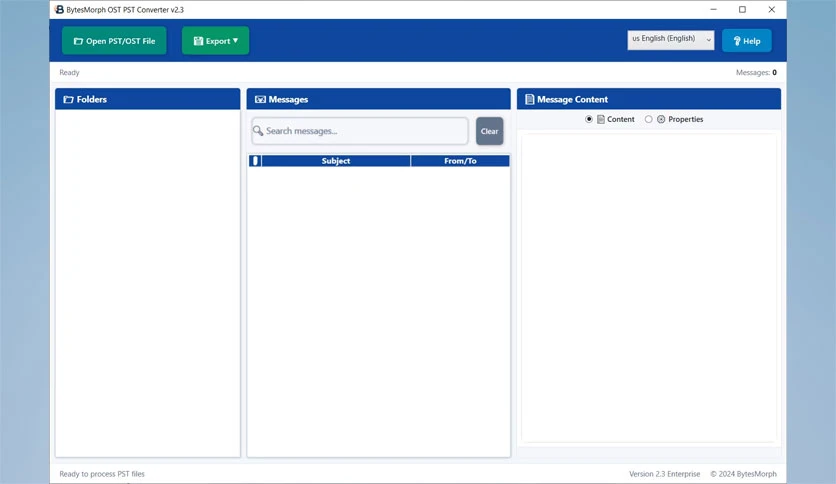
Task: Click the Search messages input field
Action: [x=360, y=131]
